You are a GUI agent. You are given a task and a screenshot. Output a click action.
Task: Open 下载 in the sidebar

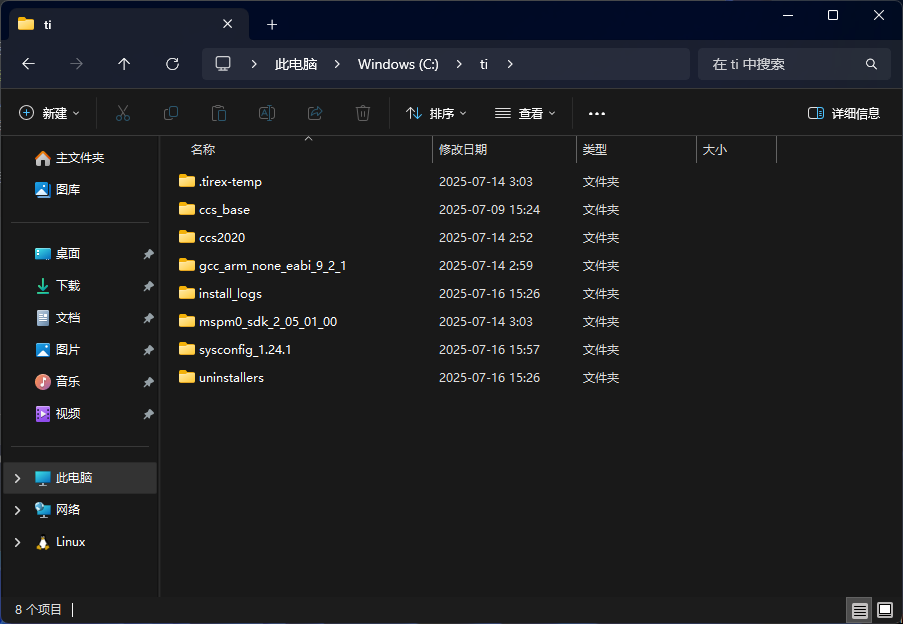[58, 286]
